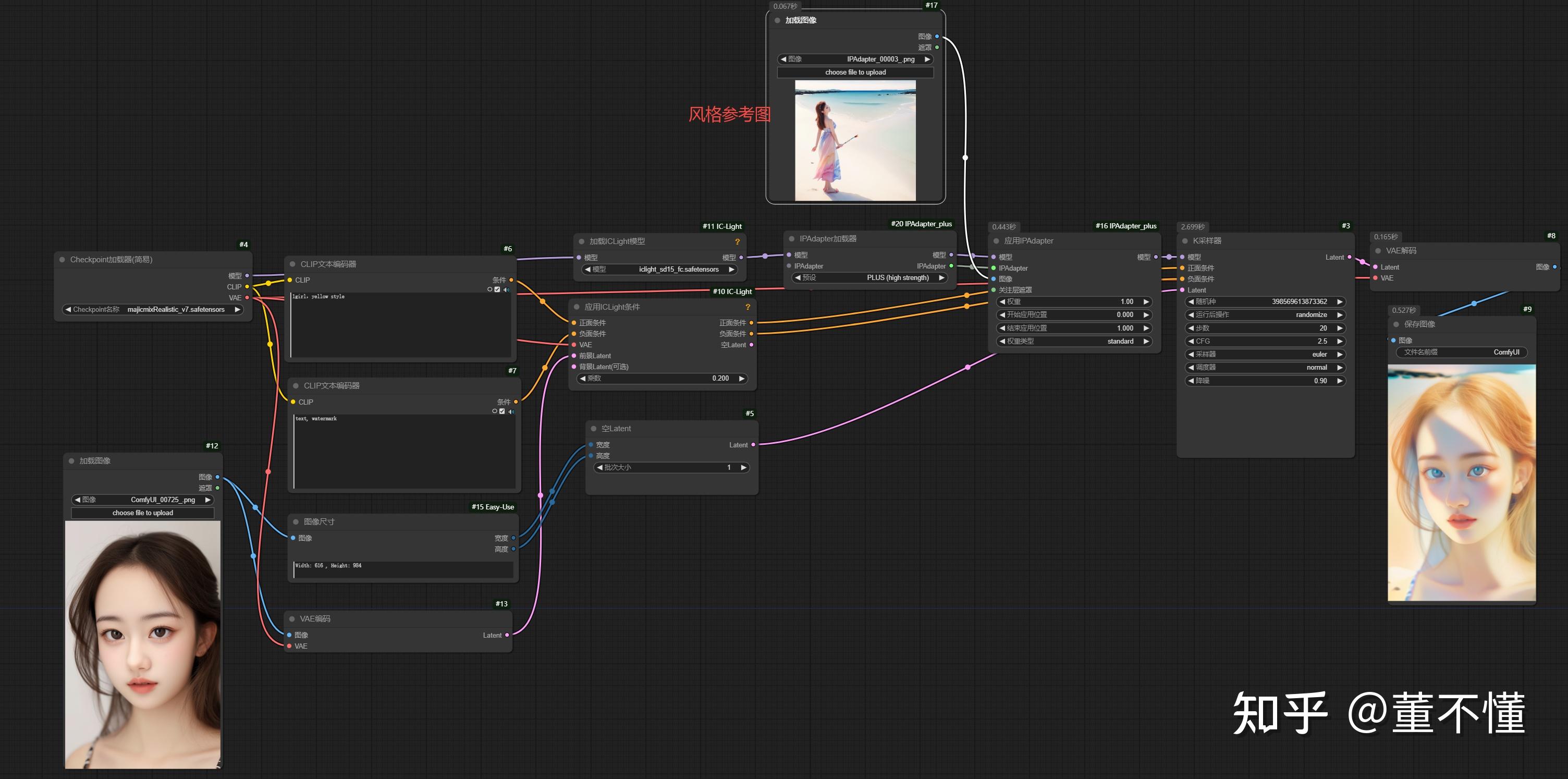
Task: Click the 文件名前缀 ComfyUI input field
Action: (1461, 352)
